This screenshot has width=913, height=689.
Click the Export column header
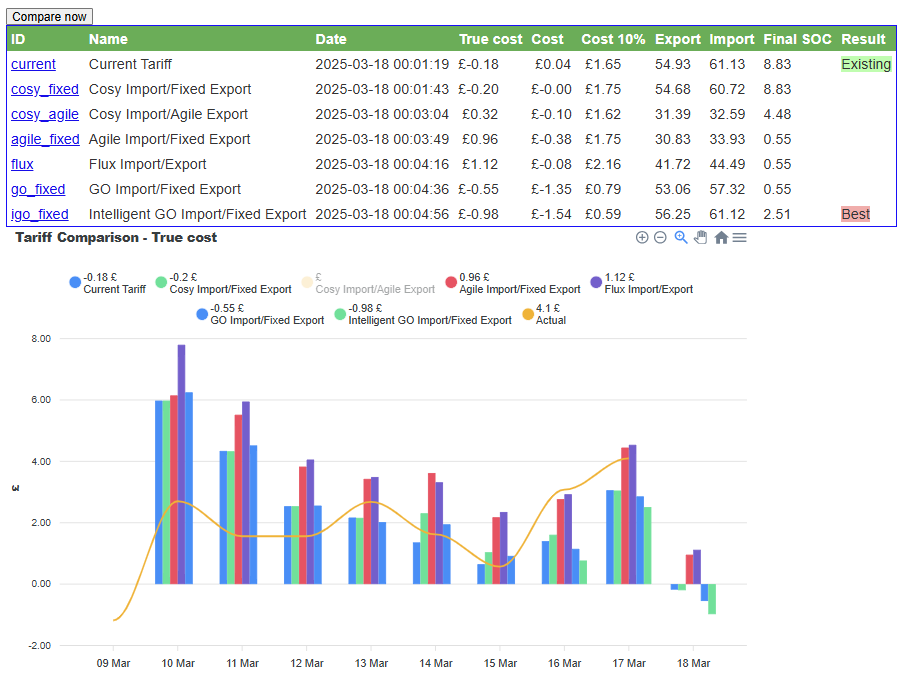coord(678,39)
